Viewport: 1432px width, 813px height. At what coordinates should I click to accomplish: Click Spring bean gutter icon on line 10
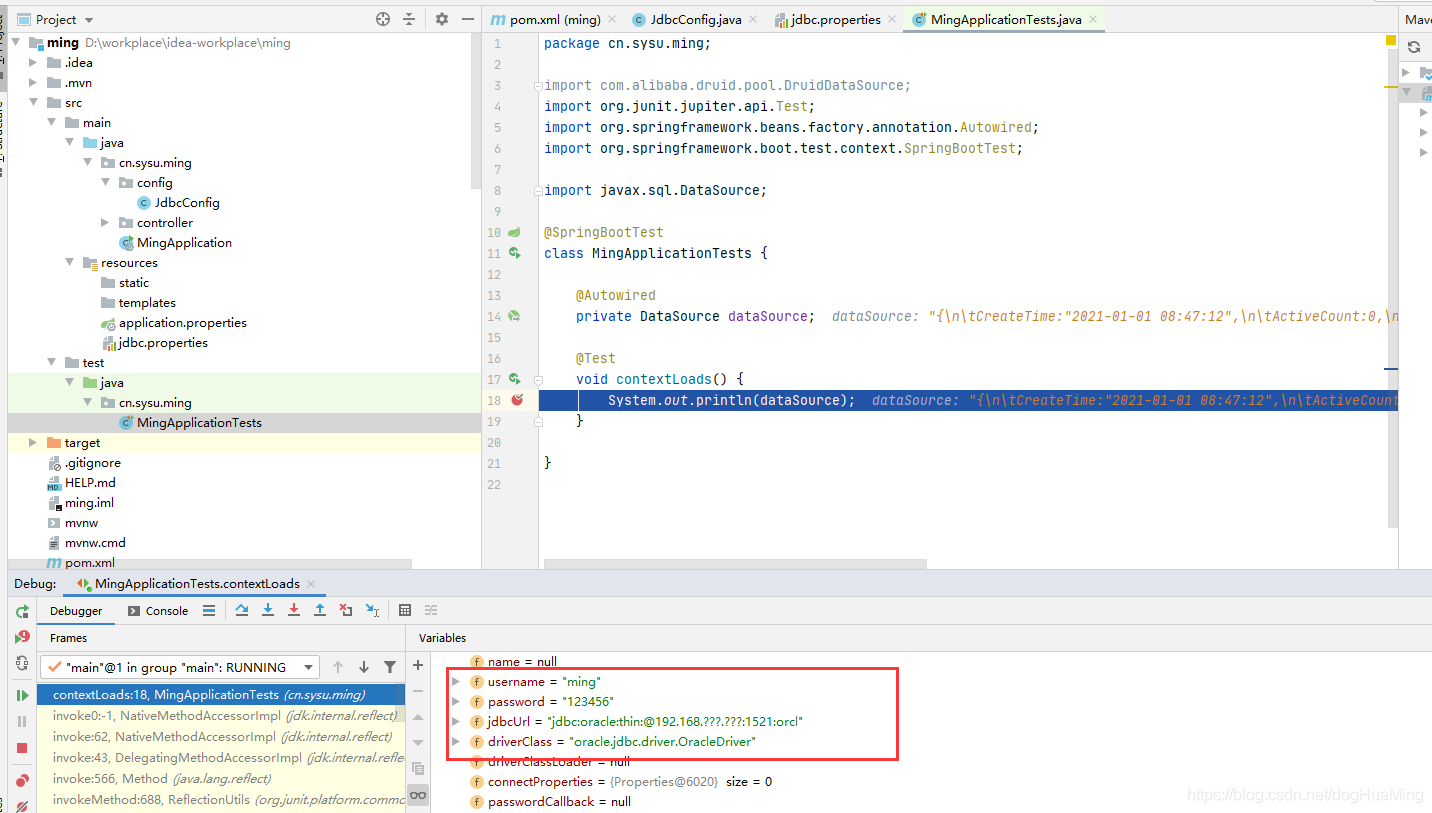(x=514, y=232)
